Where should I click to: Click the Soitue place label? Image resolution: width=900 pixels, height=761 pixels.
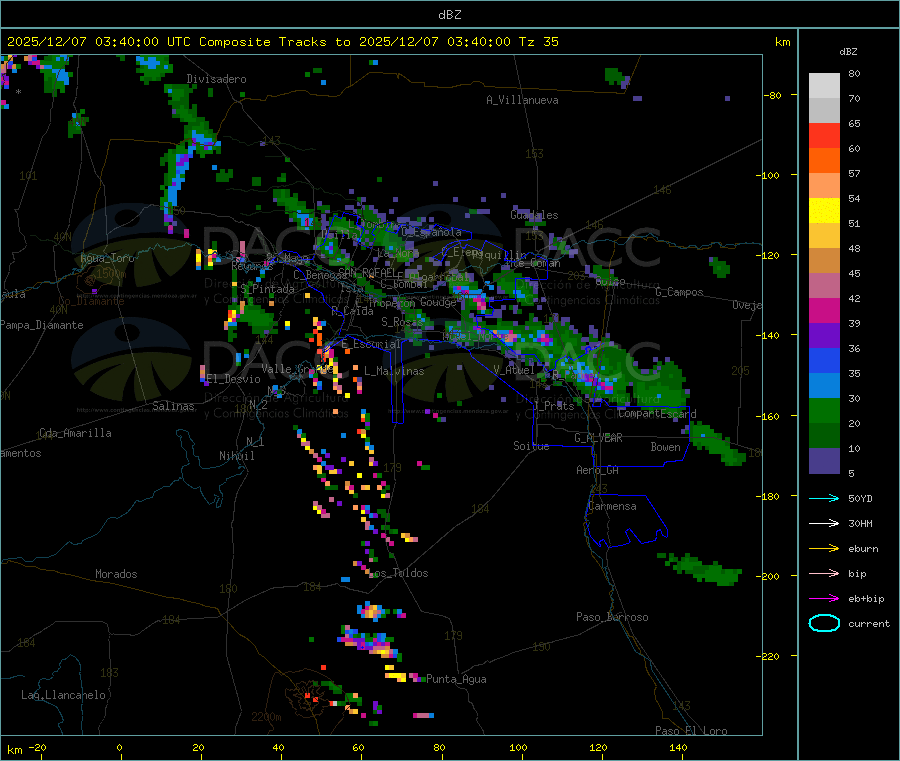[531, 446]
